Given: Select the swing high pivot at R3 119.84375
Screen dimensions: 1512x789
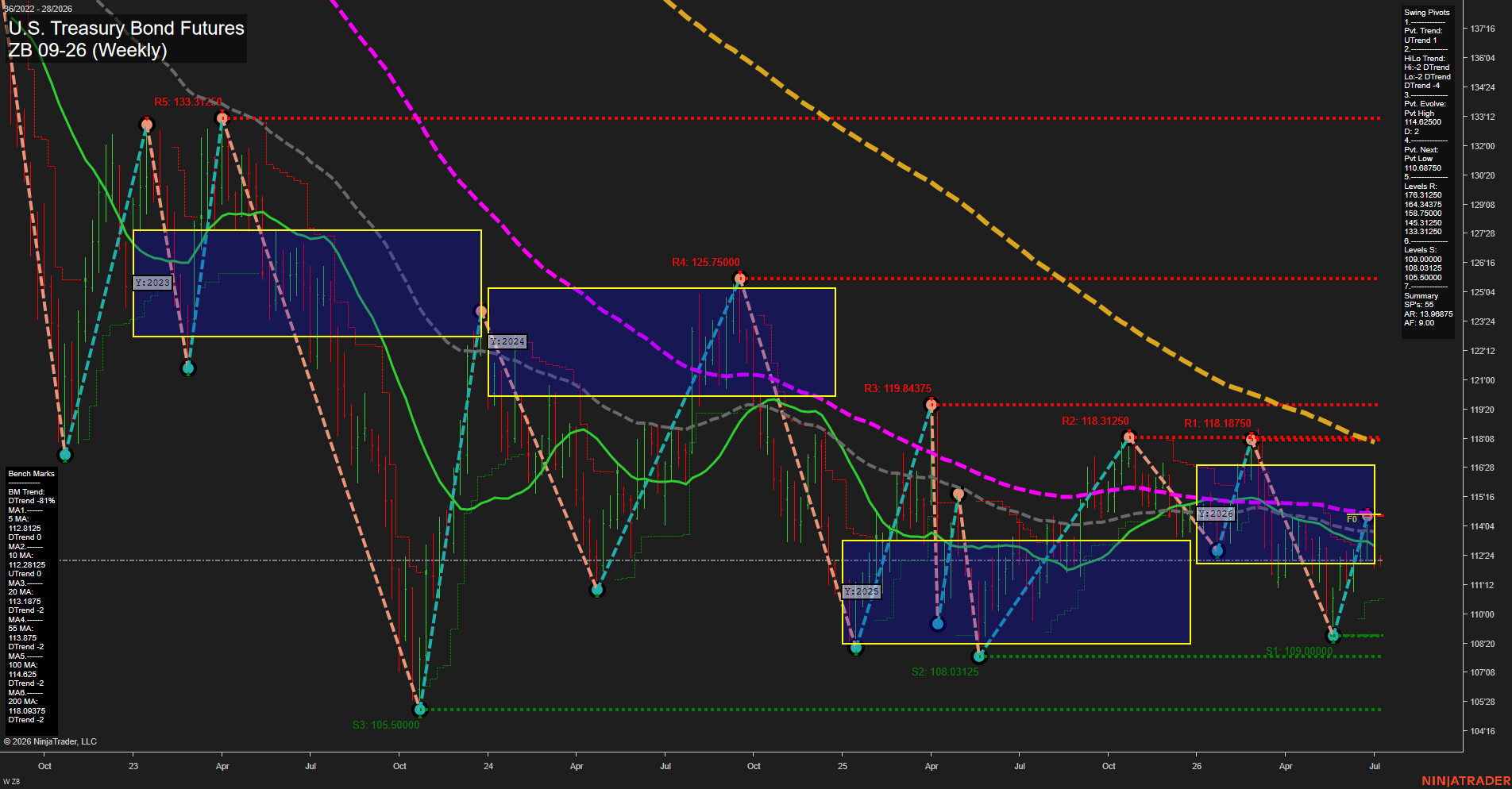Looking at the screenshot, I should point(931,405).
